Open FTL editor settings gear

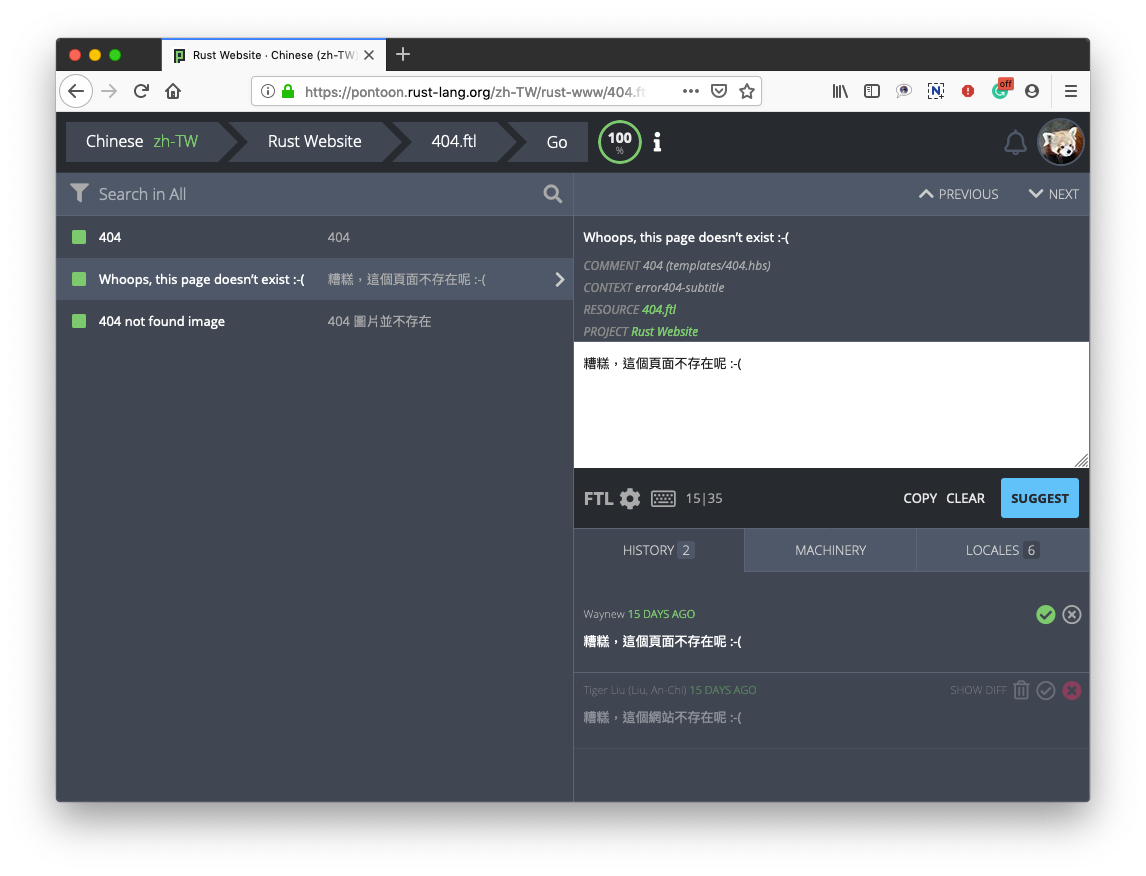[x=630, y=498]
